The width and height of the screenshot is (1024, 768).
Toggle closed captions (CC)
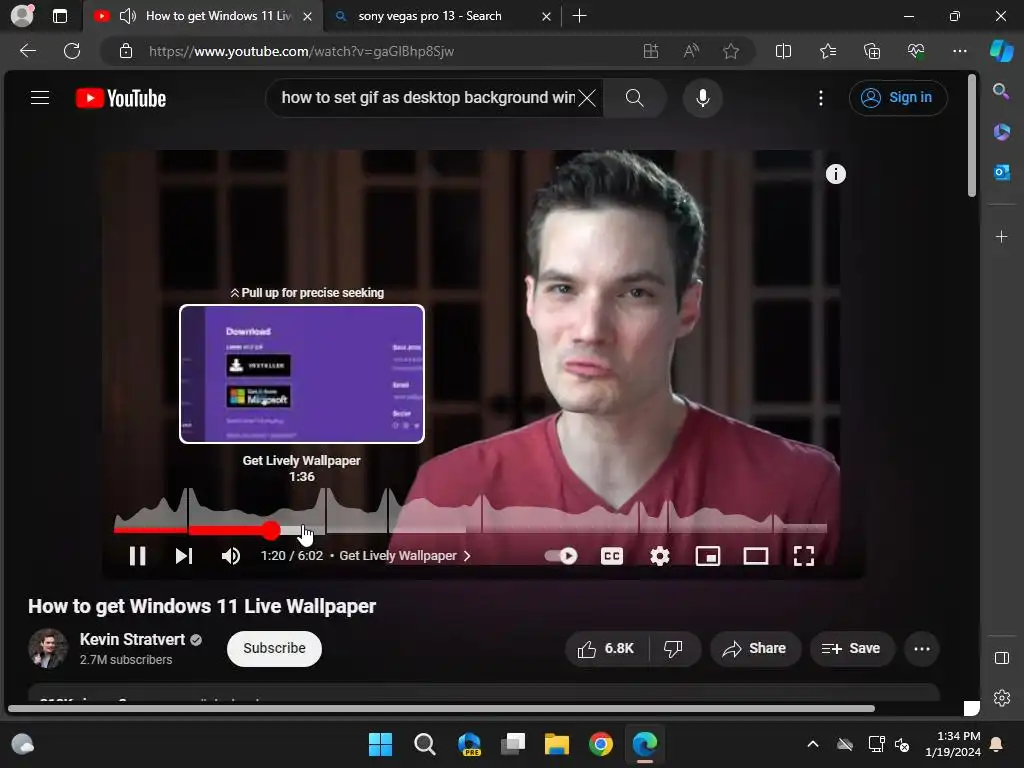(612, 556)
